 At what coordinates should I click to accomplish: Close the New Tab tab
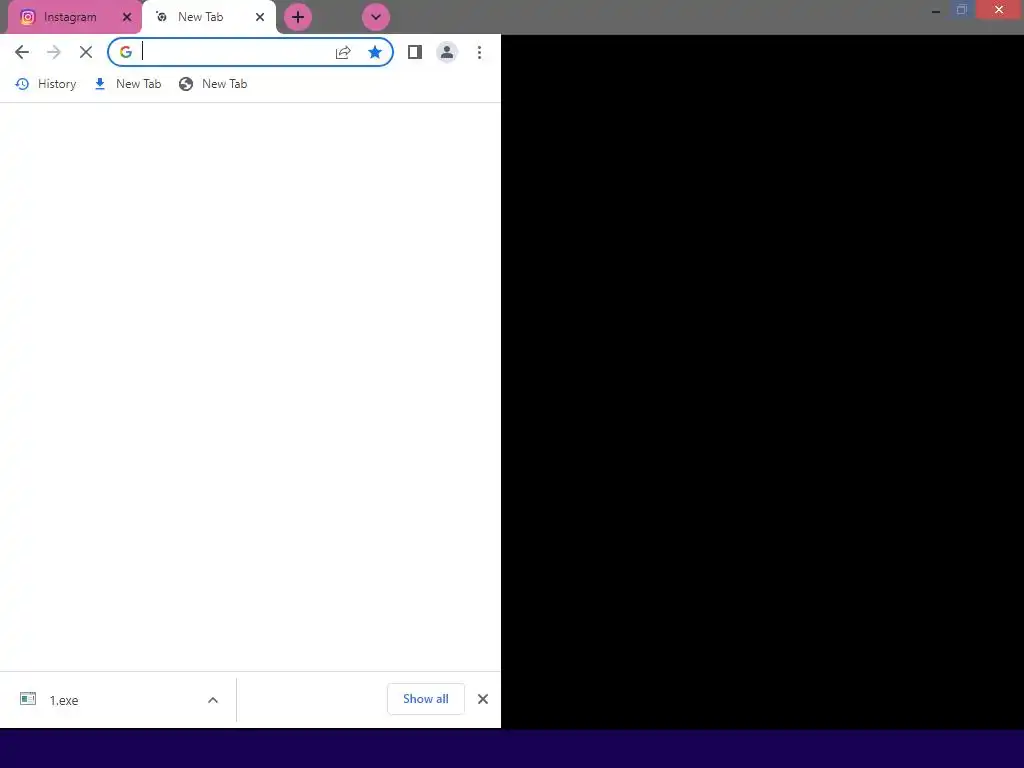click(260, 17)
